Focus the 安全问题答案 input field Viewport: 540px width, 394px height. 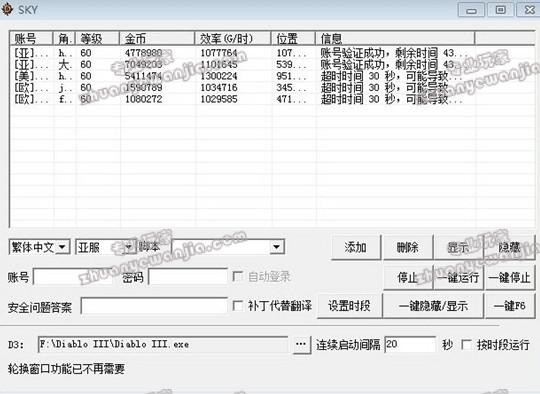[x=154, y=306]
